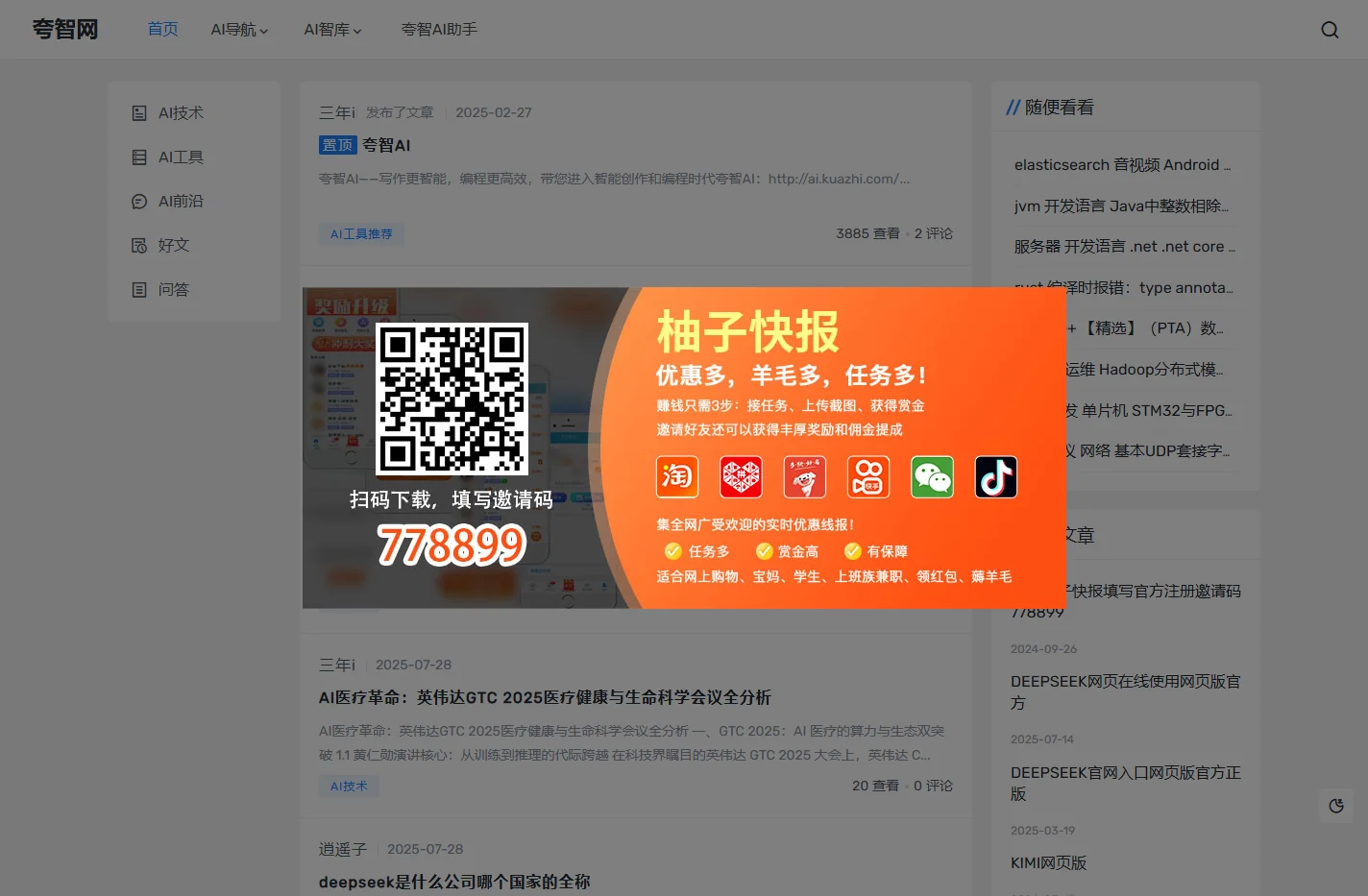Open the elasticsearch 音视频 Android link

point(1122,165)
